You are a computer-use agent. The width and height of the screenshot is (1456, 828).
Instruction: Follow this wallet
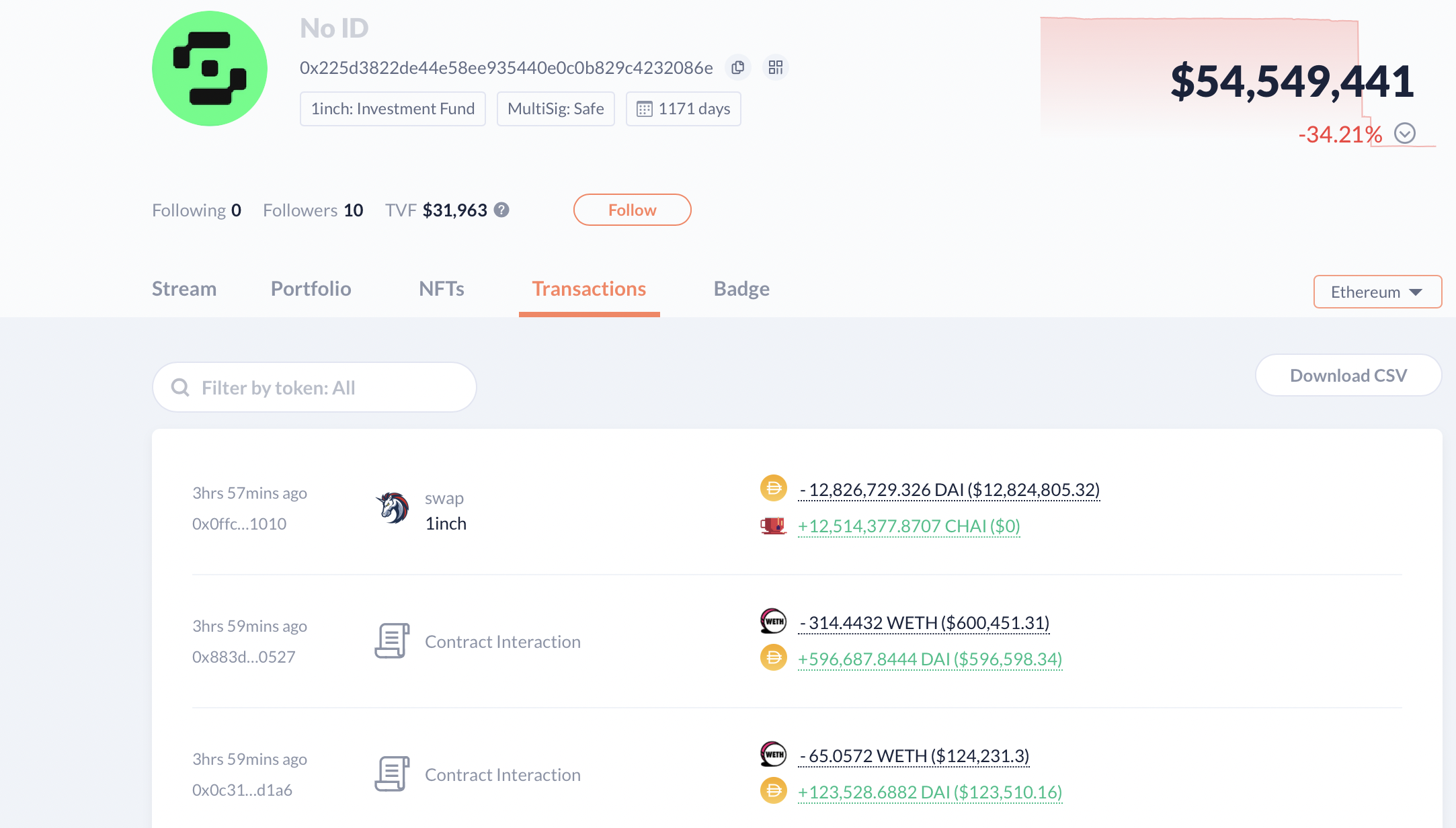tap(632, 210)
